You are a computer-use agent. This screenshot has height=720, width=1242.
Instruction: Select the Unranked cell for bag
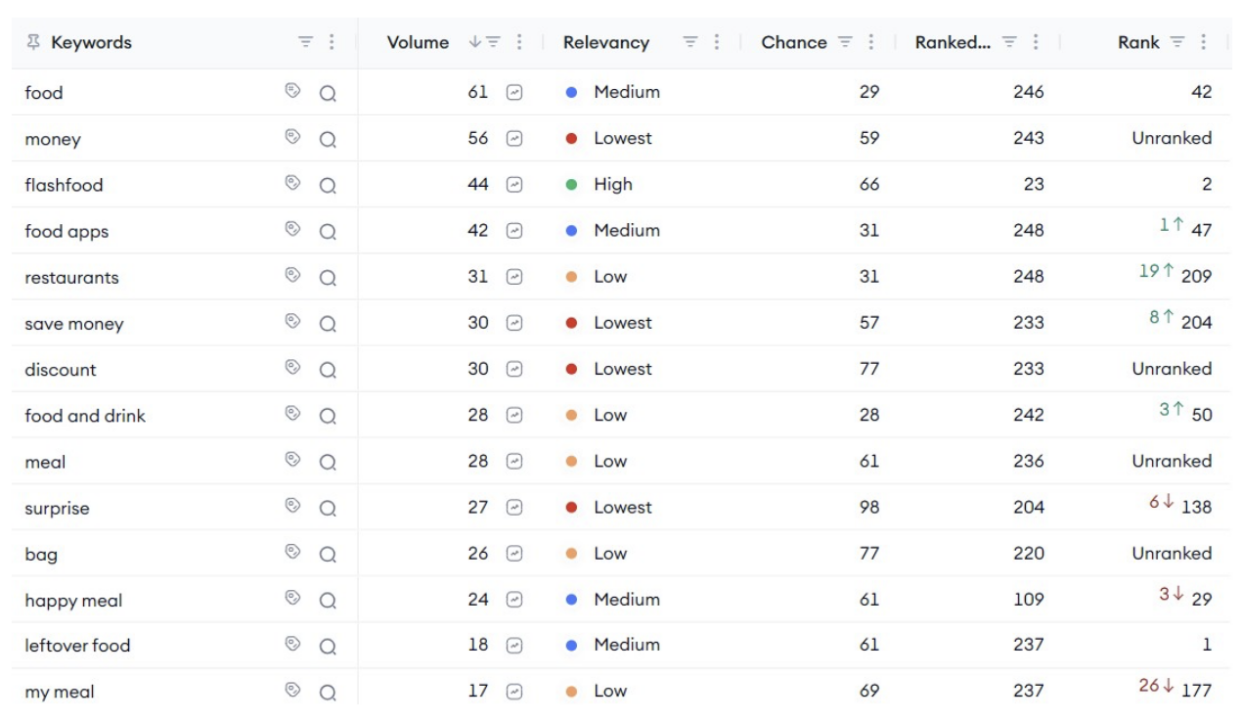(x=1171, y=553)
